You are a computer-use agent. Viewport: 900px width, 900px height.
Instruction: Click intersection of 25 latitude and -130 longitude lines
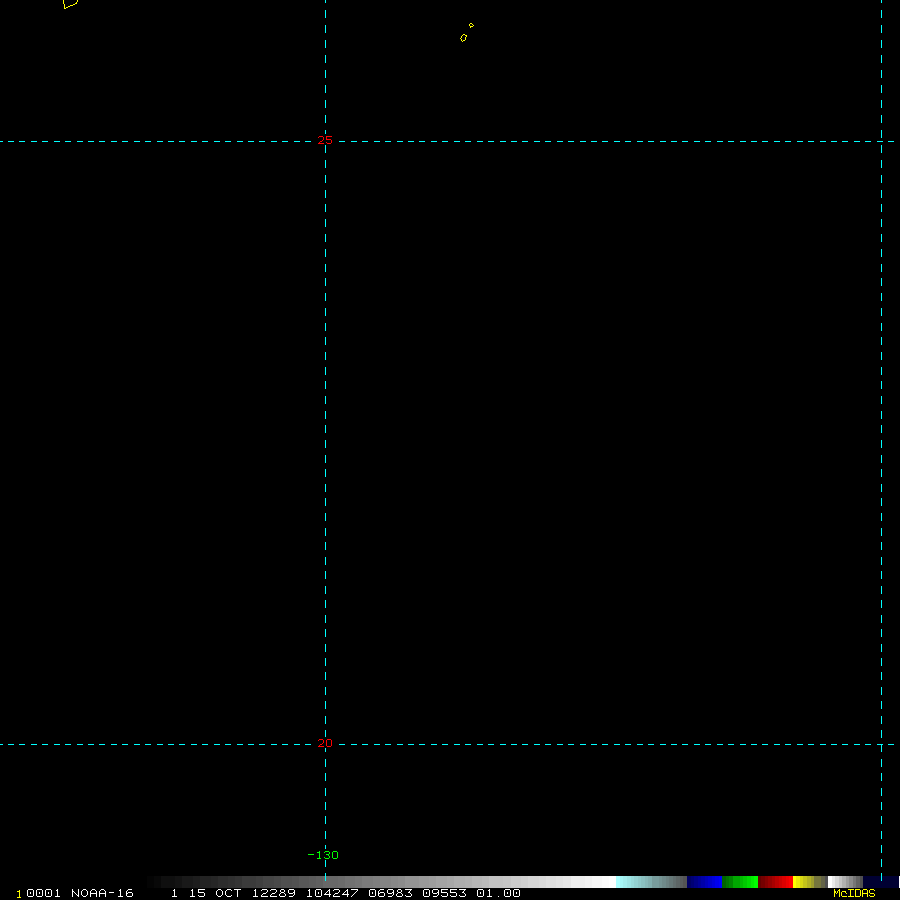tap(325, 141)
